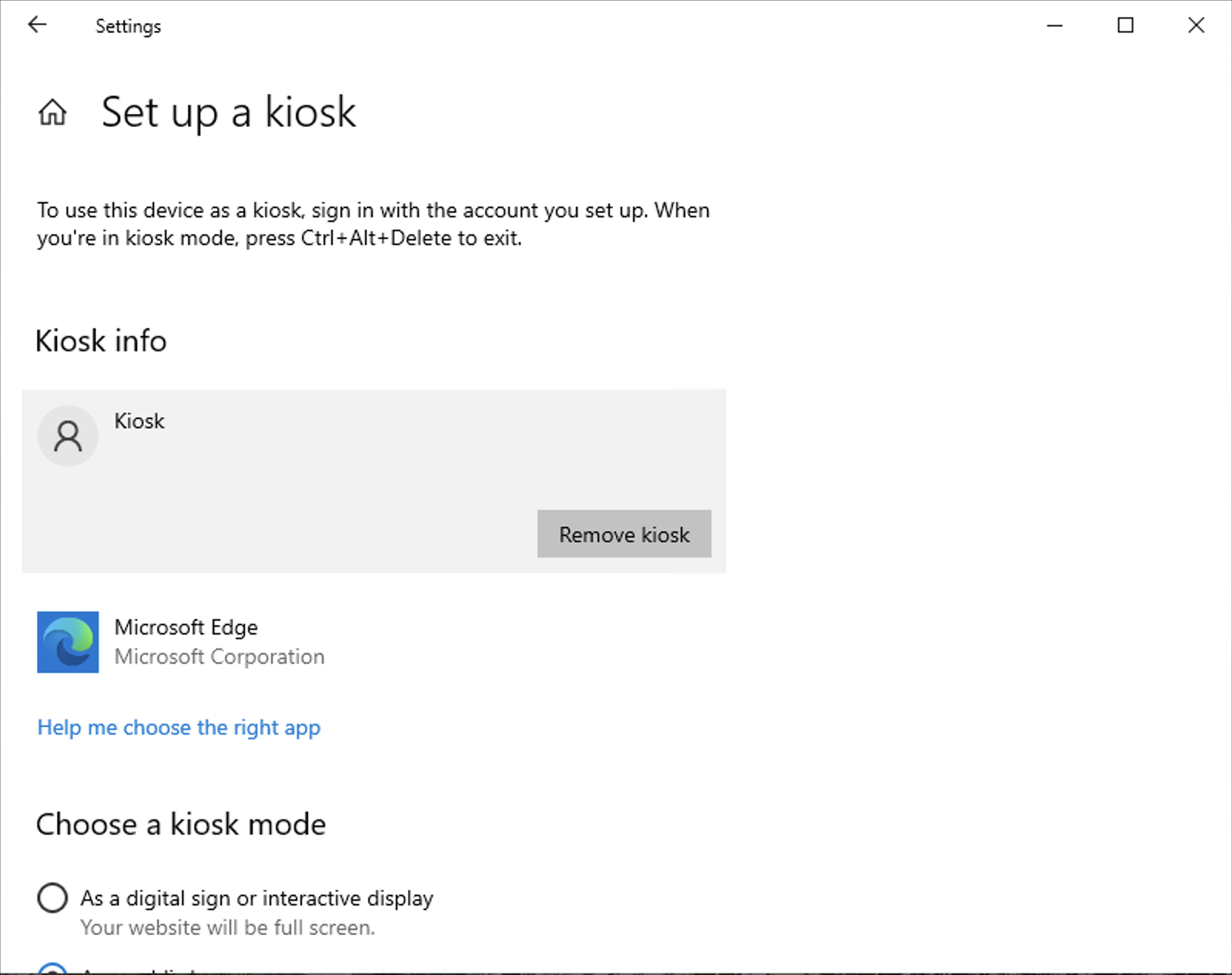Click the 'Settings' window title text
This screenshot has height=975, width=1232.
(x=128, y=26)
